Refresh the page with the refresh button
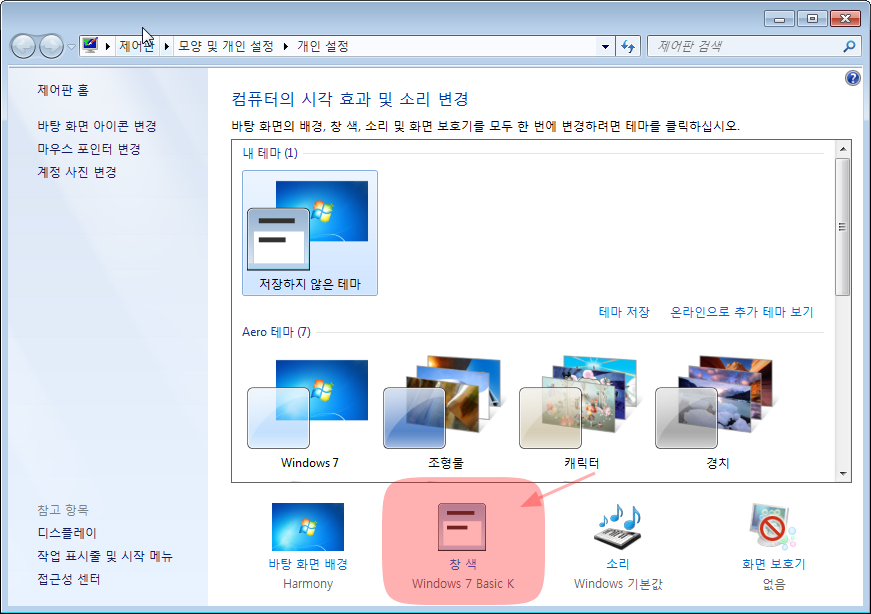The height and width of the screenshot is (614, 871). tap(628, 47)
